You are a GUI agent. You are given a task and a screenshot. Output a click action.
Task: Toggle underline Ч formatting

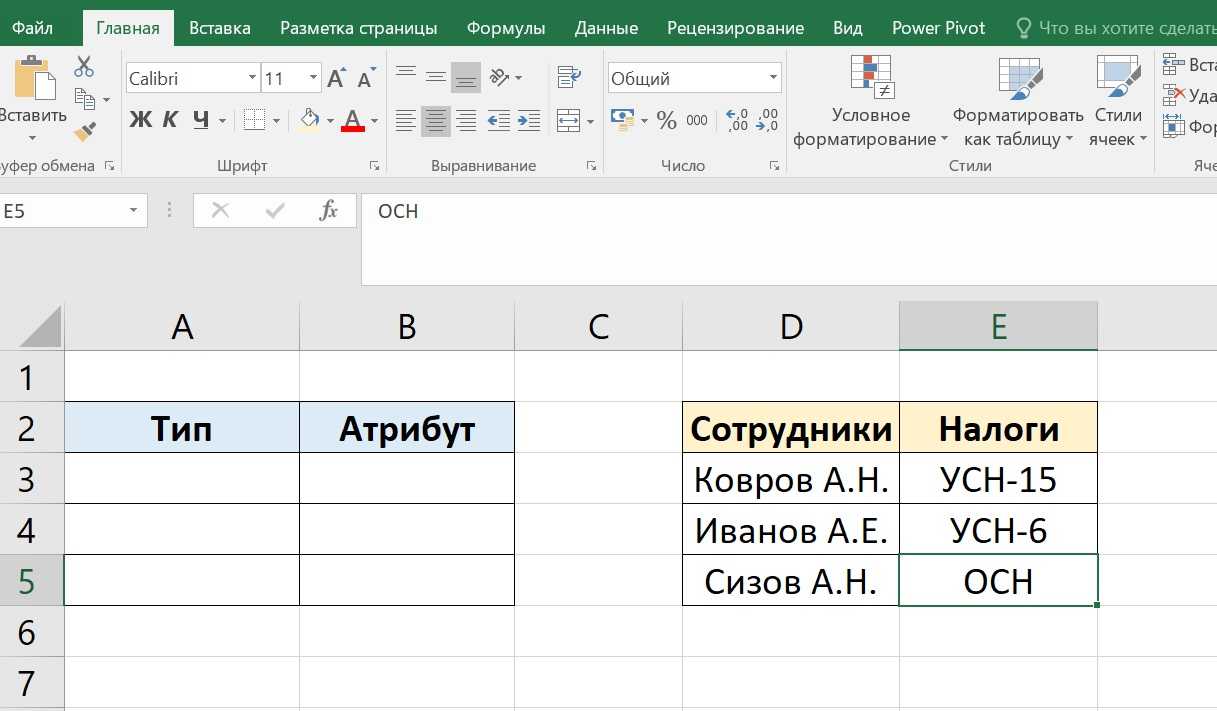click(201, 121)
